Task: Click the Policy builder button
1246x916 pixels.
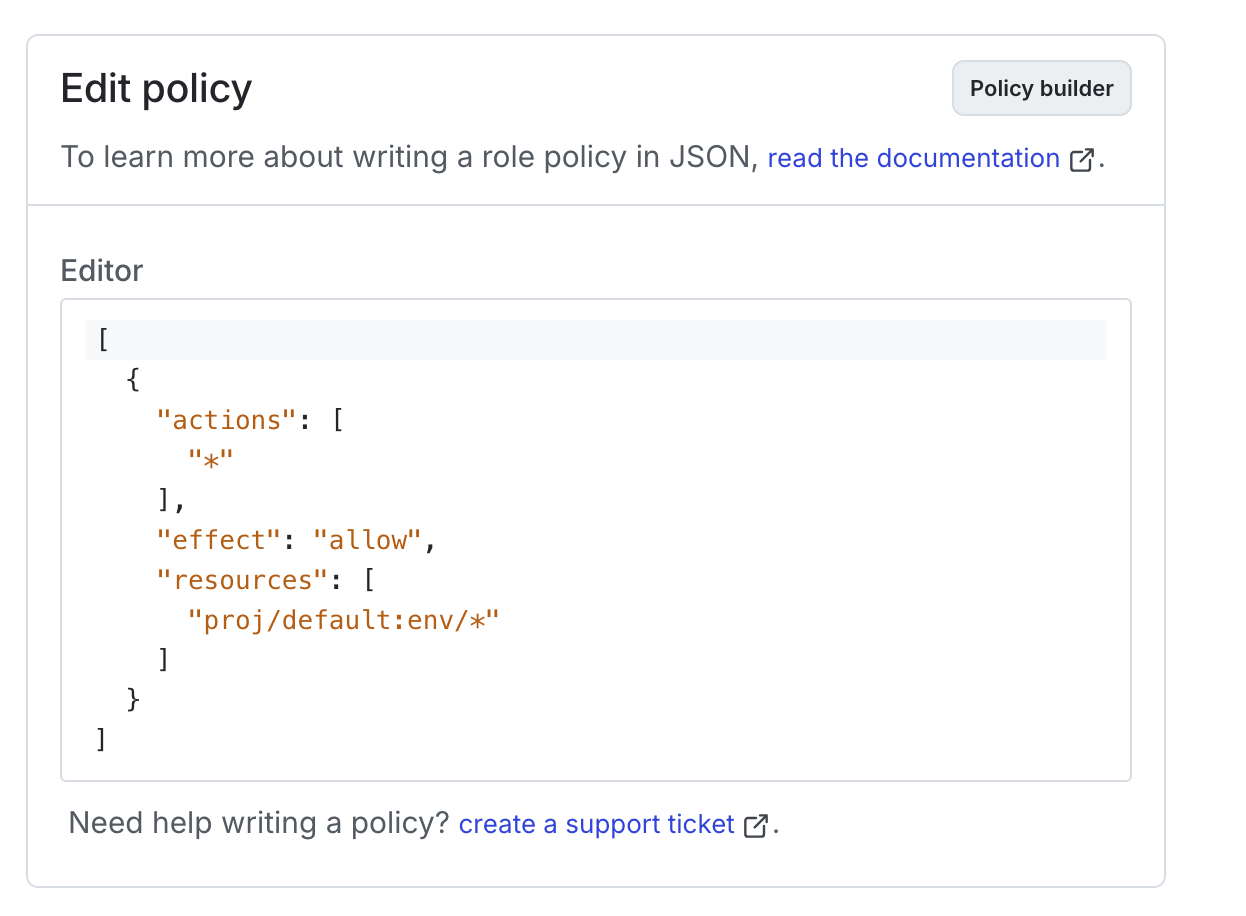Action: pyautogui.click(x=1041, y=88)
